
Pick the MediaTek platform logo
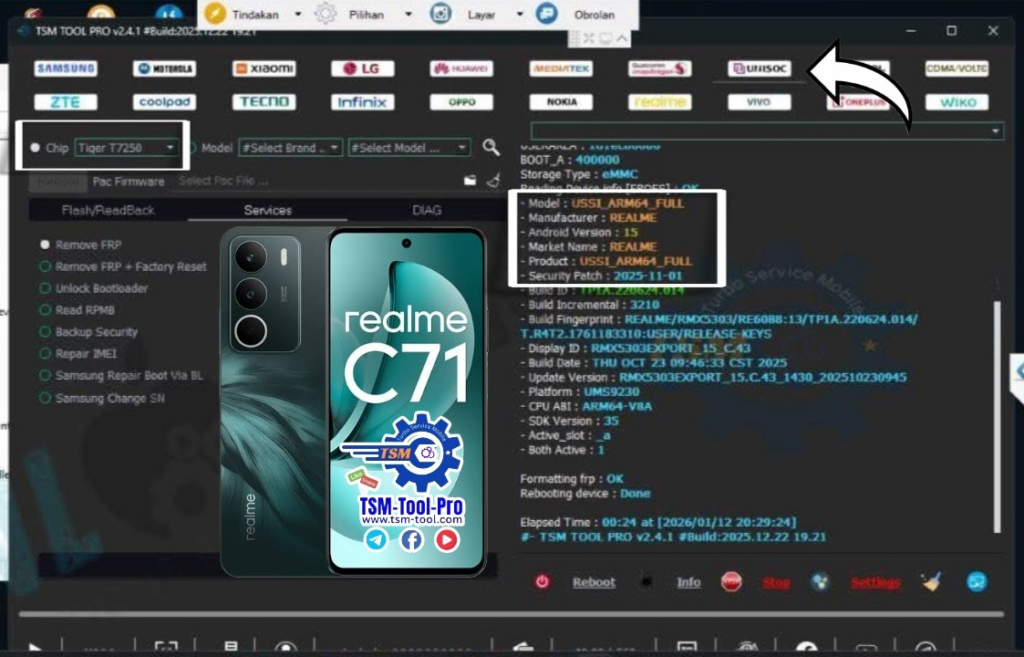click(561, 69)
